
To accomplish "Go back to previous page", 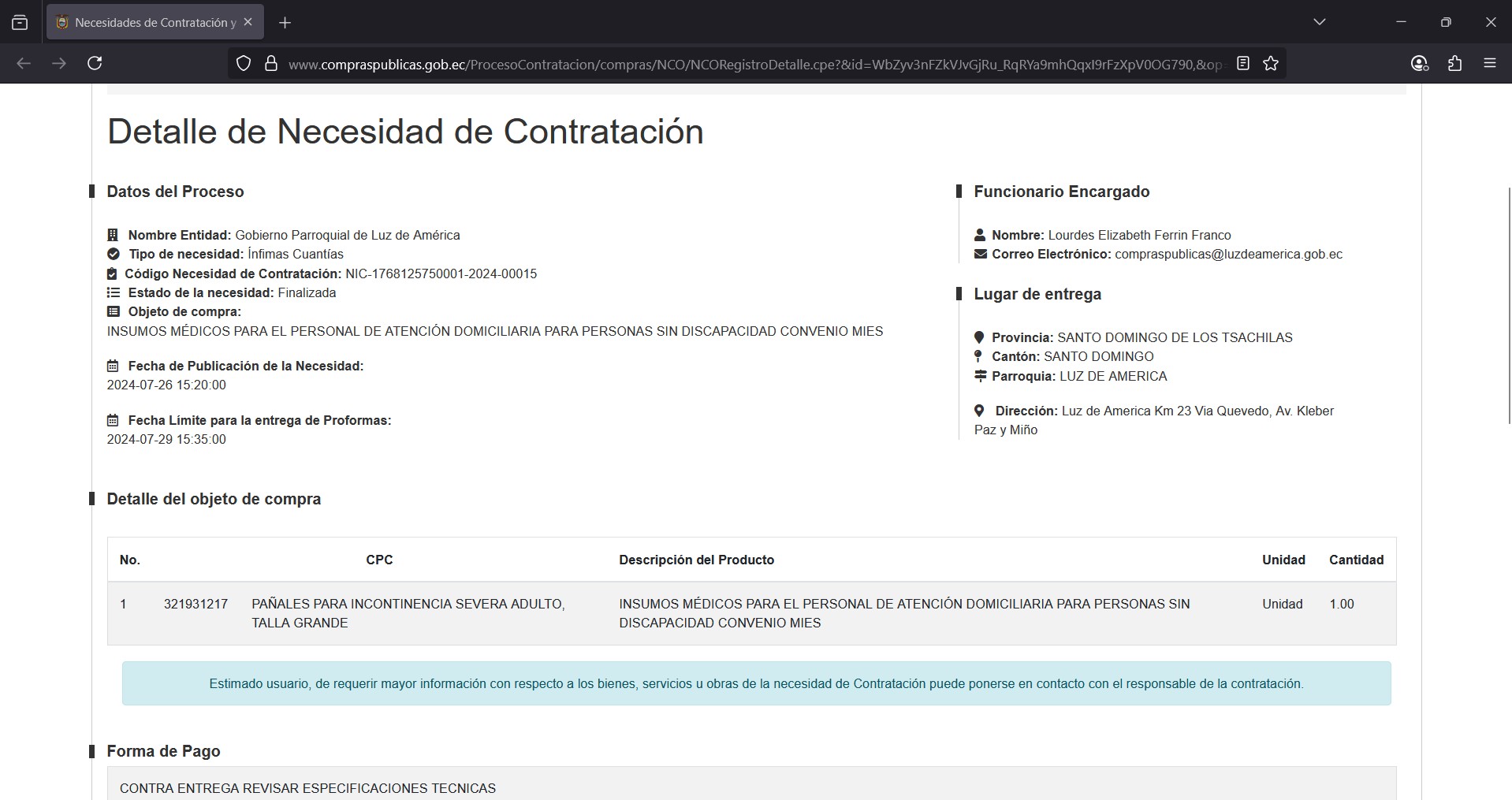I will click(24, 63).
